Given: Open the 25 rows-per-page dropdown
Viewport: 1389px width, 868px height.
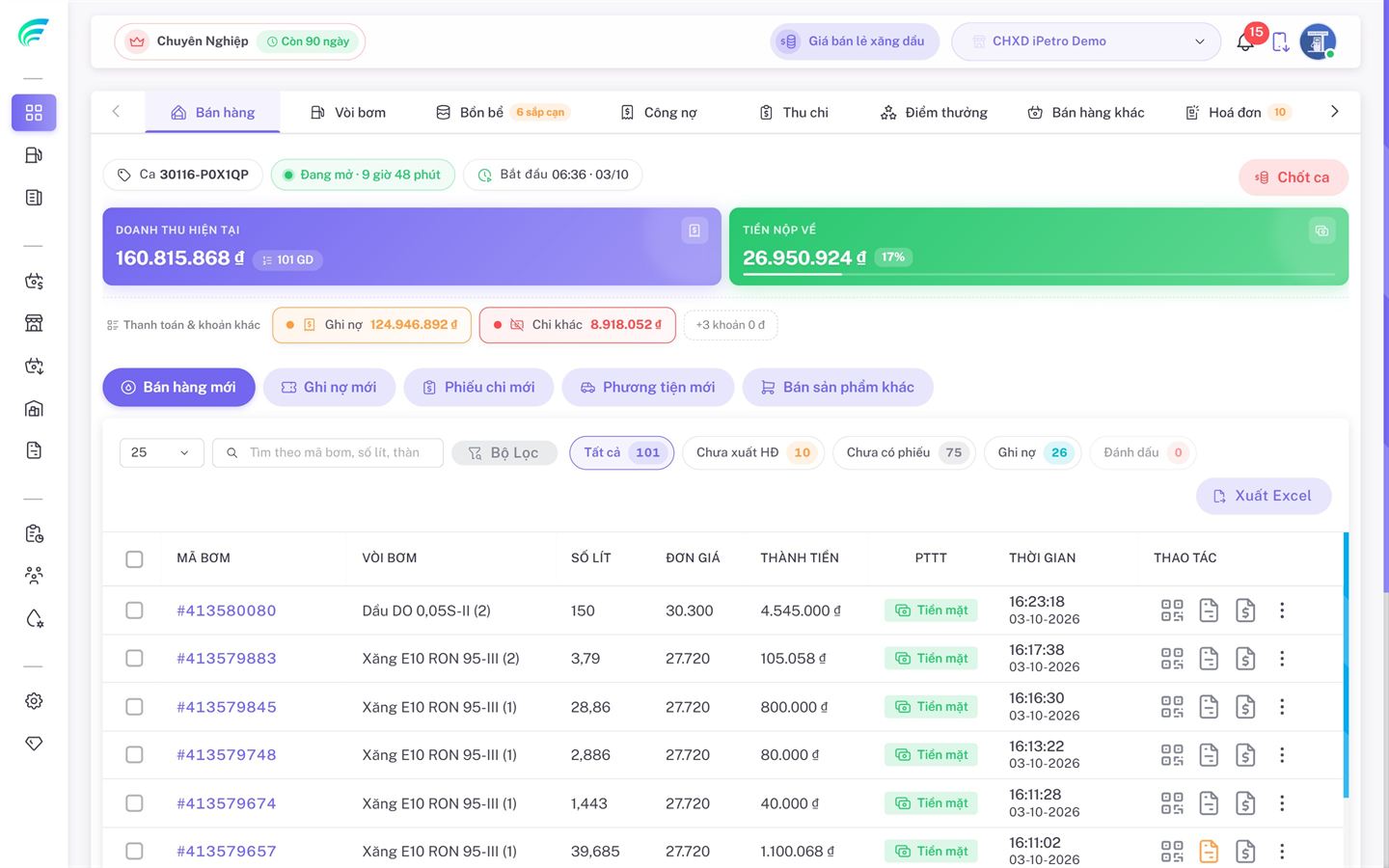Looking at the screenshot, I should tap(161, 452).
